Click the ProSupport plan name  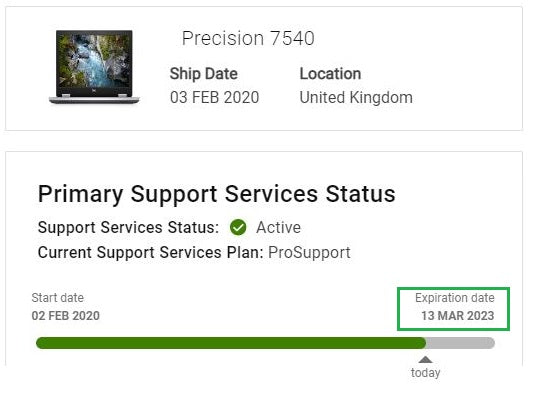(309, 252)
